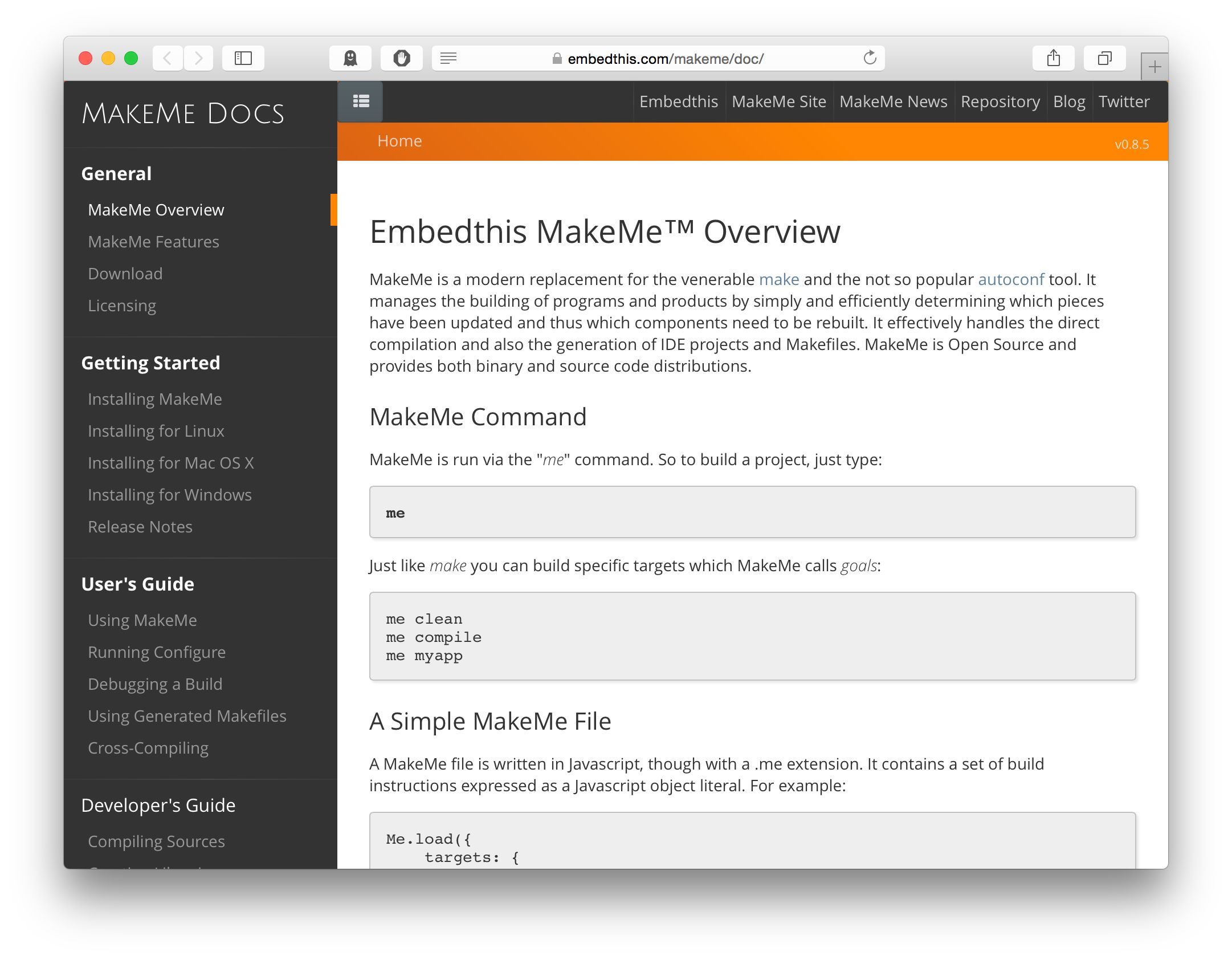Open the Download page from the sidebar
1232x960 pixels.
[x=125, y=274]
